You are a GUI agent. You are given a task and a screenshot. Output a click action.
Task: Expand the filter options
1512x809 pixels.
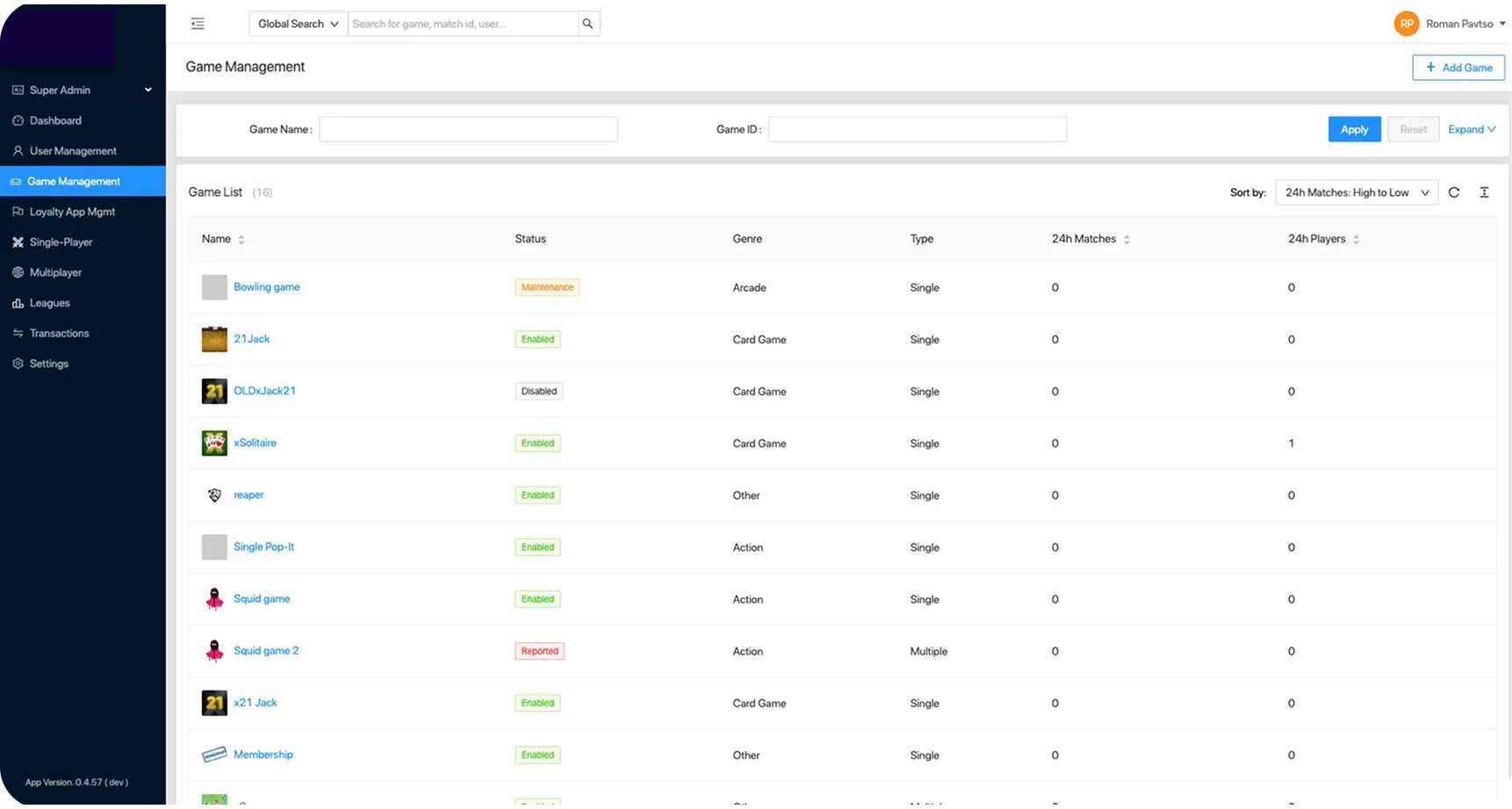[x=1472, y=129]
